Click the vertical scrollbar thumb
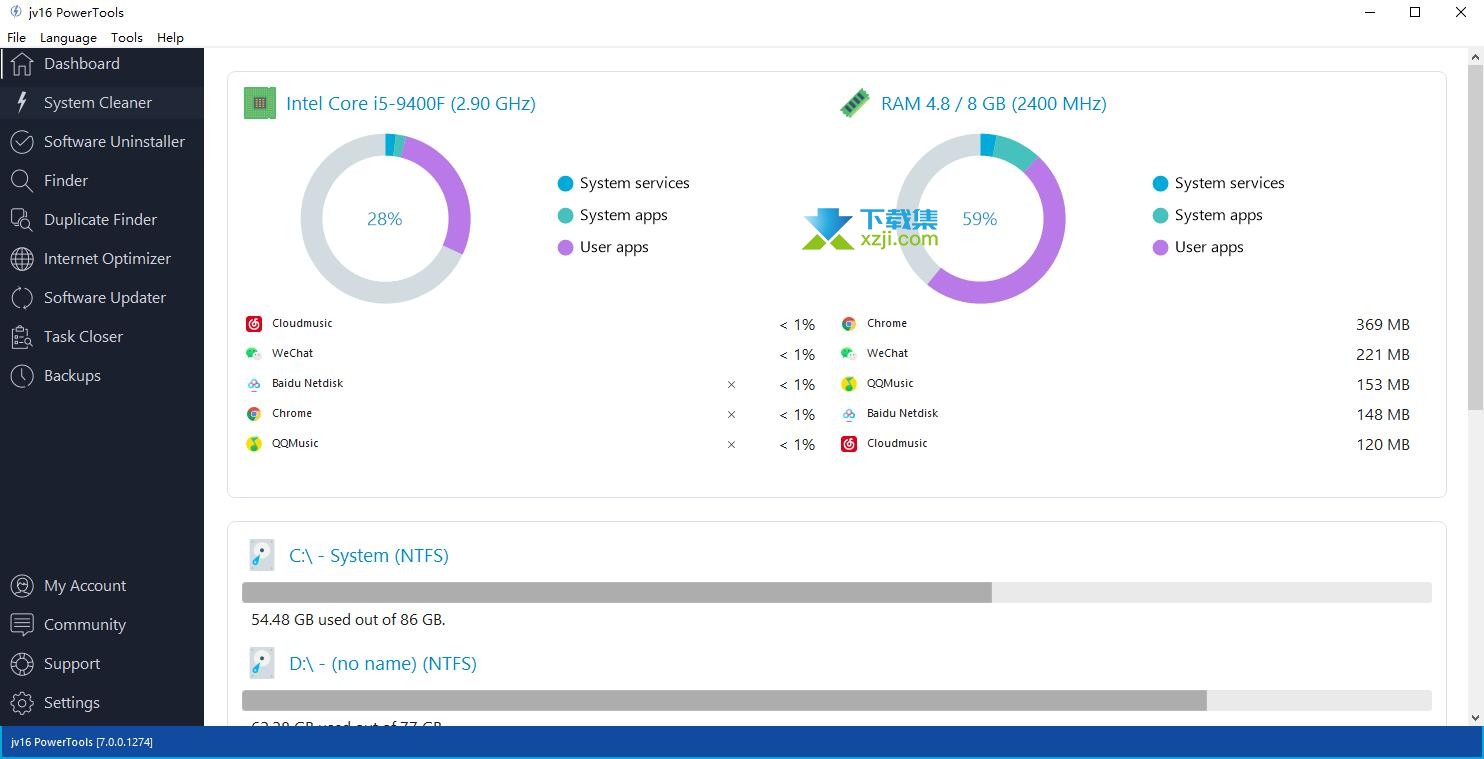The height and width of the screenshot is (759, 1484). (x=1475, y=237)
